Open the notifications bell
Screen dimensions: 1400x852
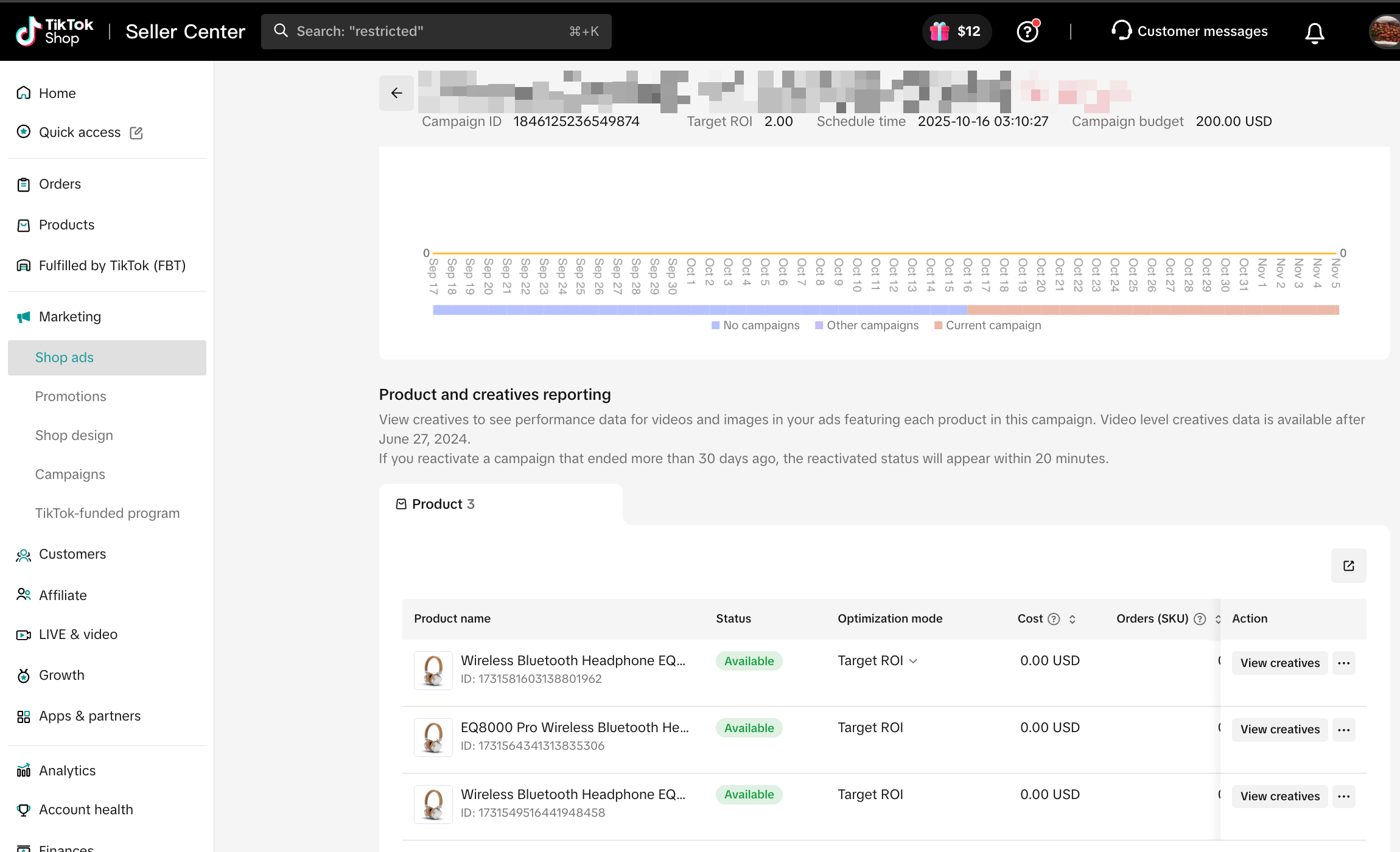coord(1314,32)
